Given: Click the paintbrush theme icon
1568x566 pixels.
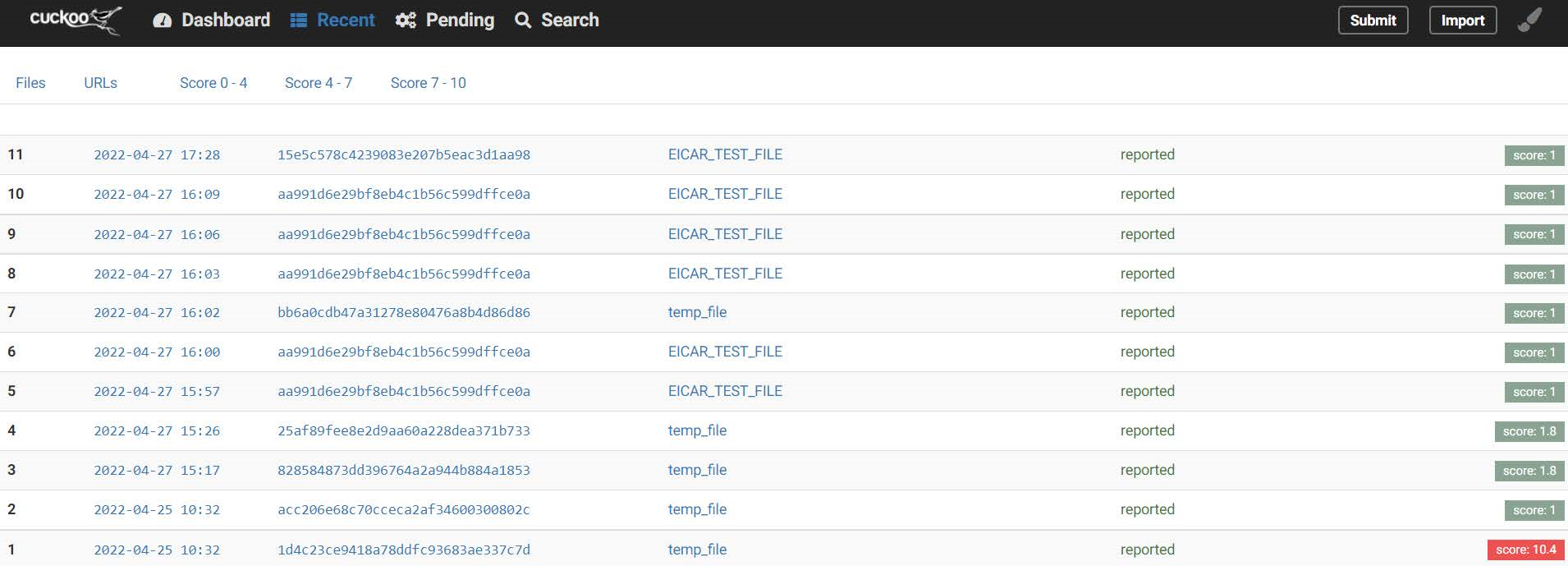Looking at the screenshot, I should (1529, 21).
